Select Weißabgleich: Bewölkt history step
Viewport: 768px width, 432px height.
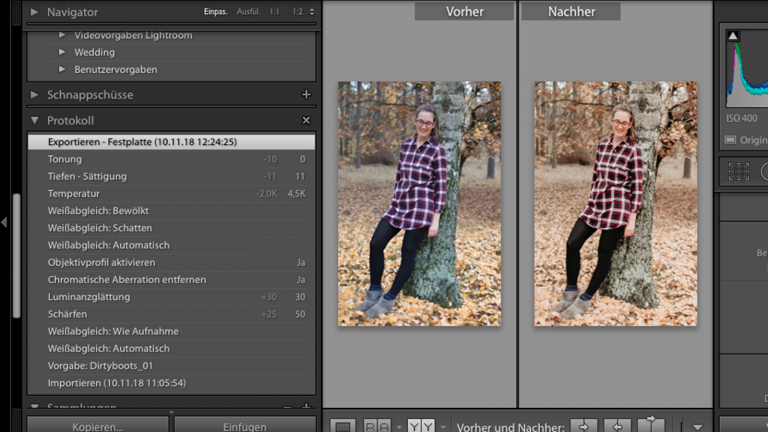pos(171,211)
